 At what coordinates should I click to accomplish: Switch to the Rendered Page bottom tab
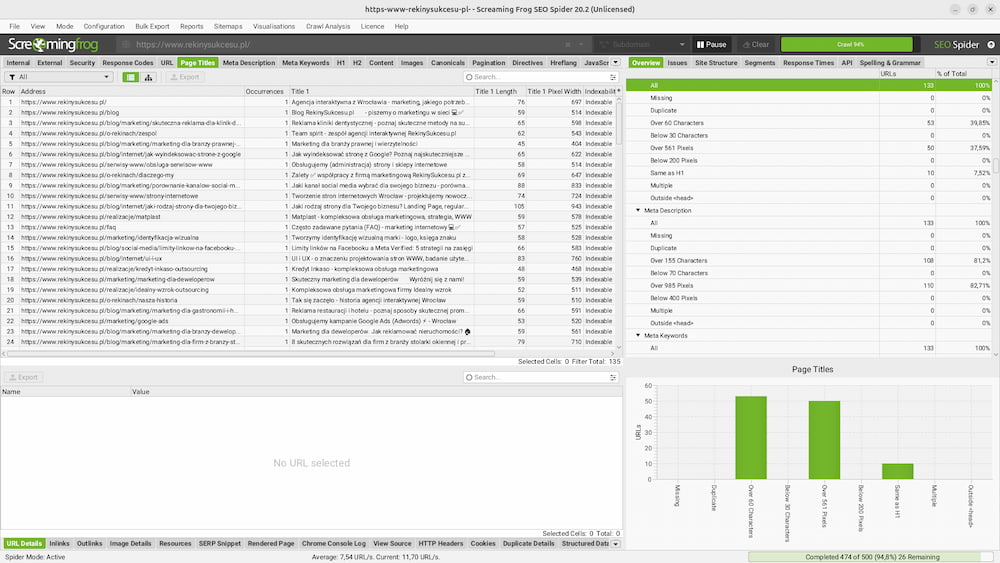(271, 544)
